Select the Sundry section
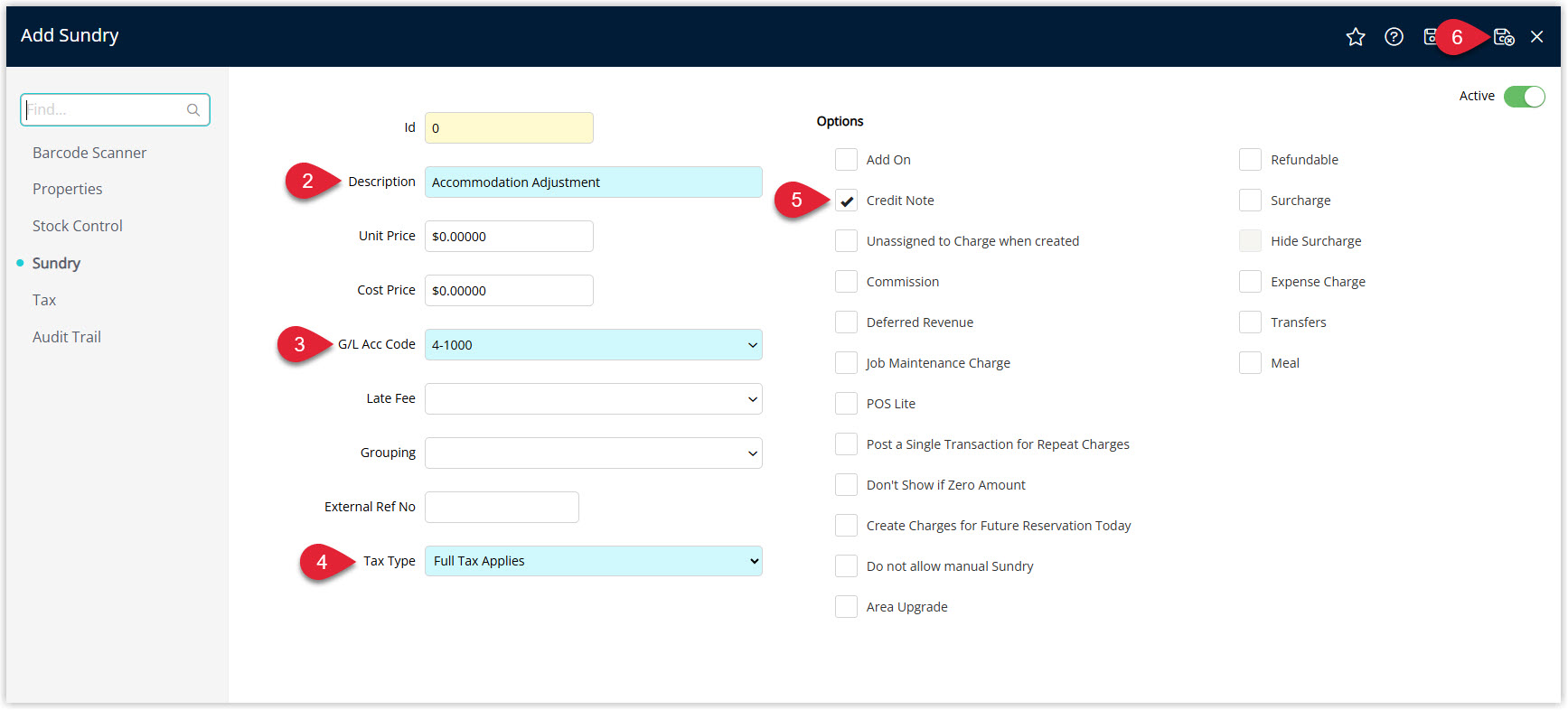The image size is (1568, 710). (56, 263)
